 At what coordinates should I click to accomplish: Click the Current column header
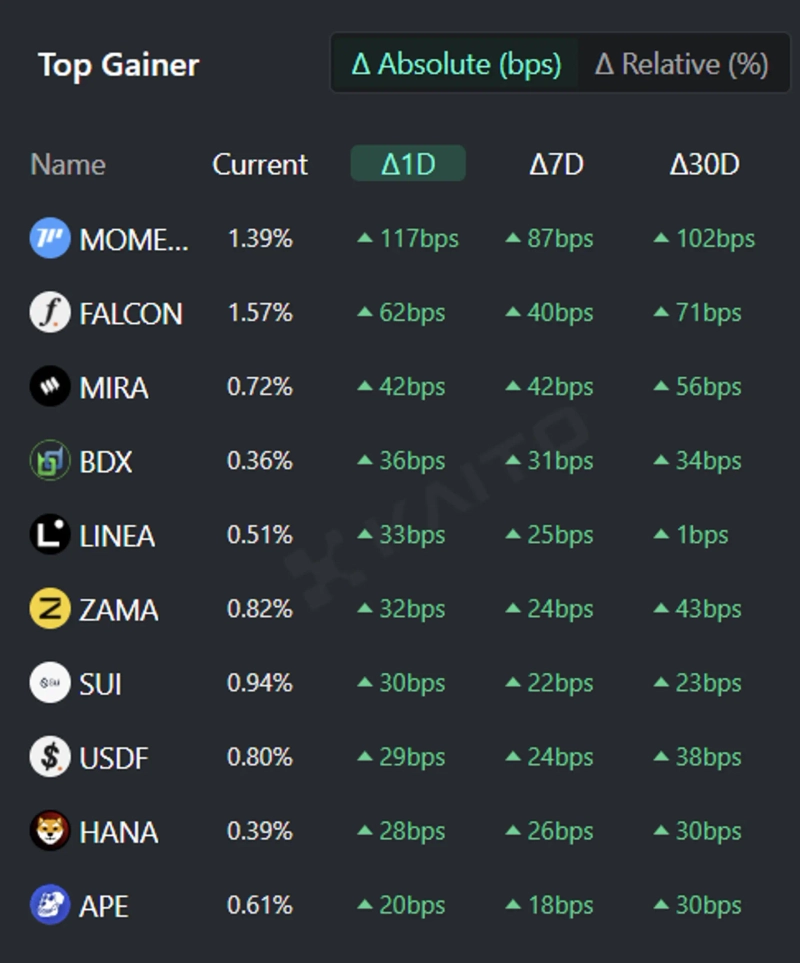pyautogui.click(x=260, y=165)
